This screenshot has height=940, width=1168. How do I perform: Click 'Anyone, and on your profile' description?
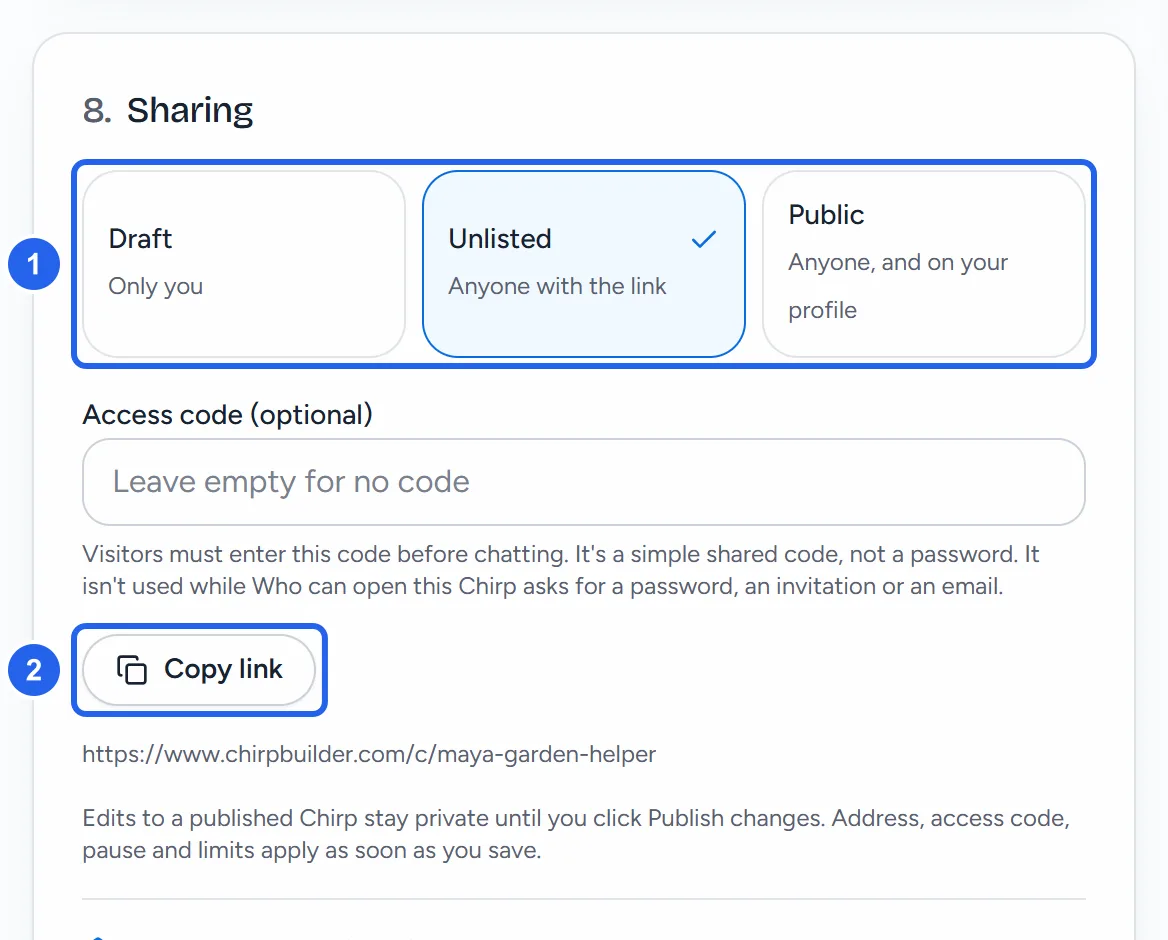pos(898,286)
